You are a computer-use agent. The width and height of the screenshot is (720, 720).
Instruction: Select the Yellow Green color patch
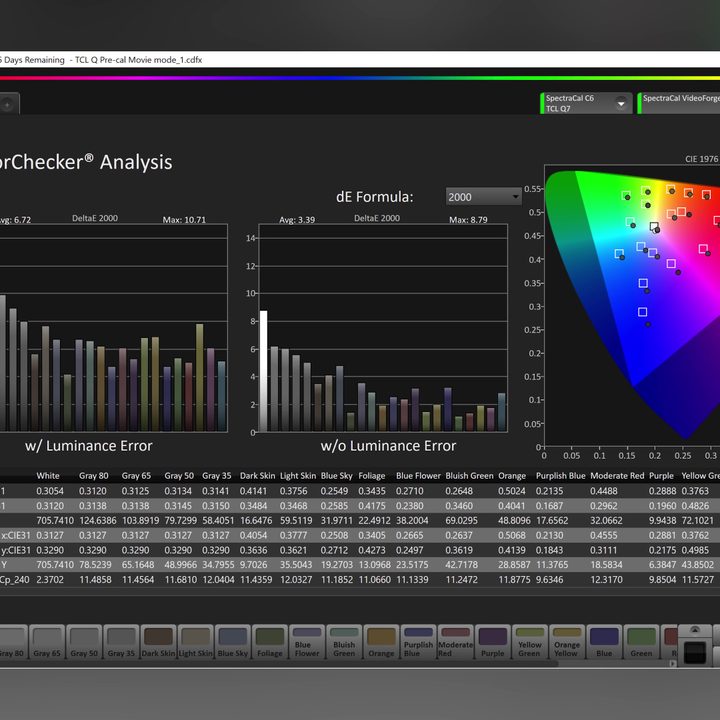530,641
